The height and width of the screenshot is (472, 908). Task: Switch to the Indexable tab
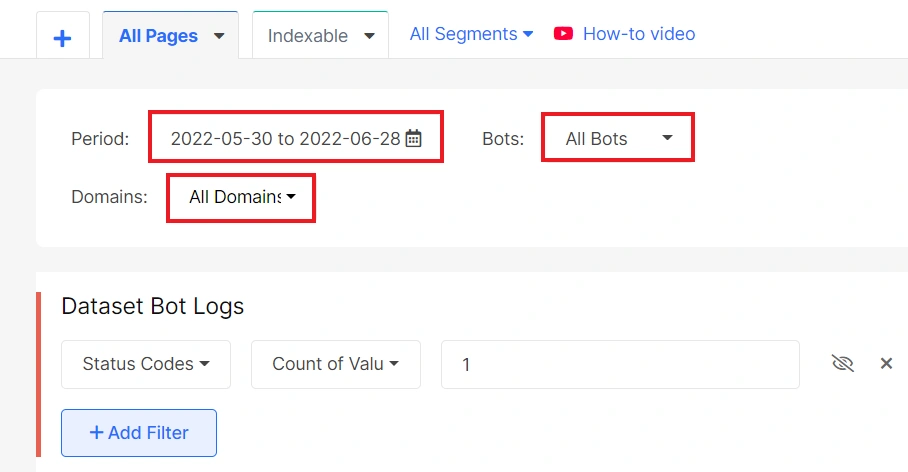tap(307, 36)
